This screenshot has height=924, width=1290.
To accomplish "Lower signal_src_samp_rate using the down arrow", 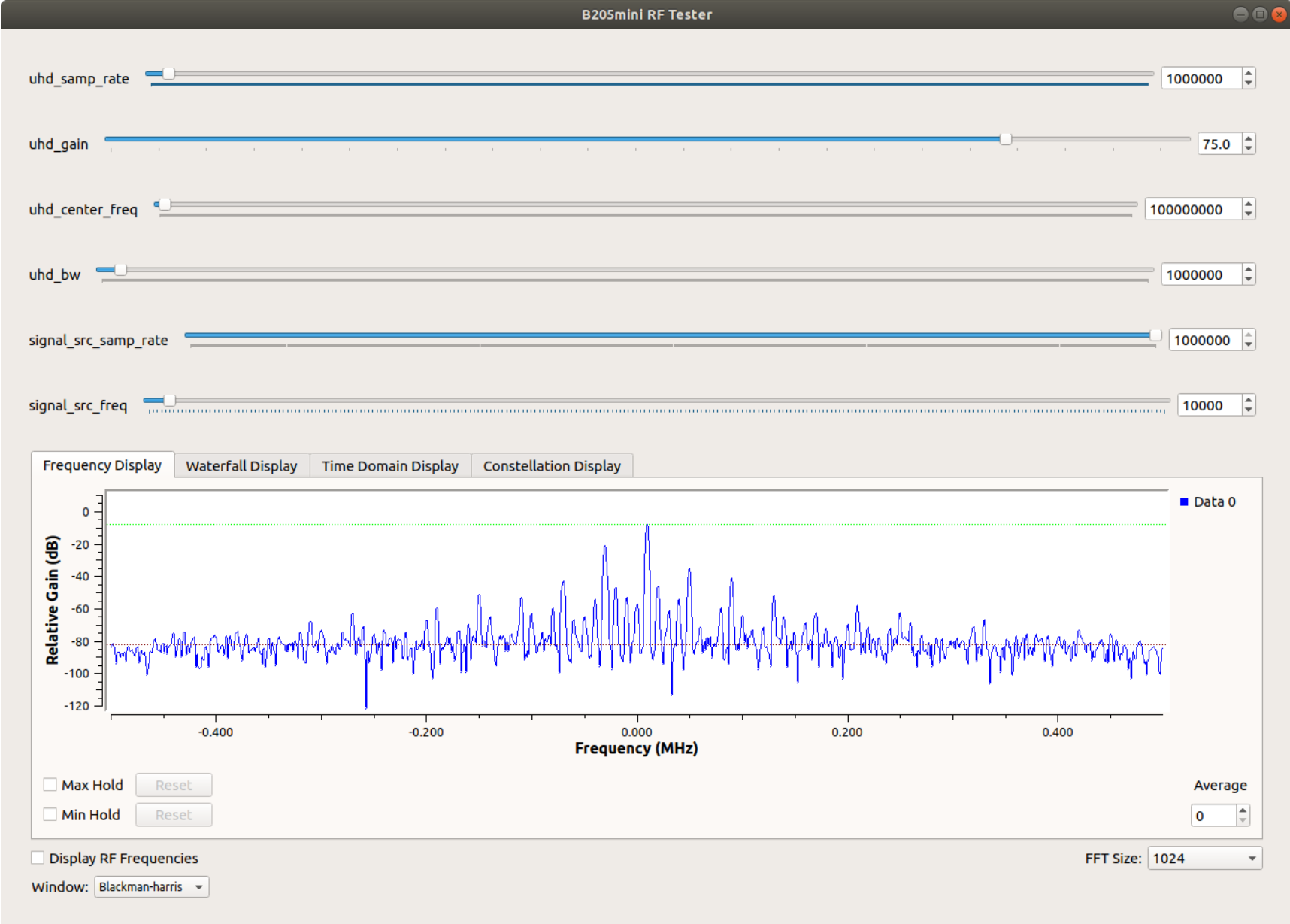I will point(1249,345).
